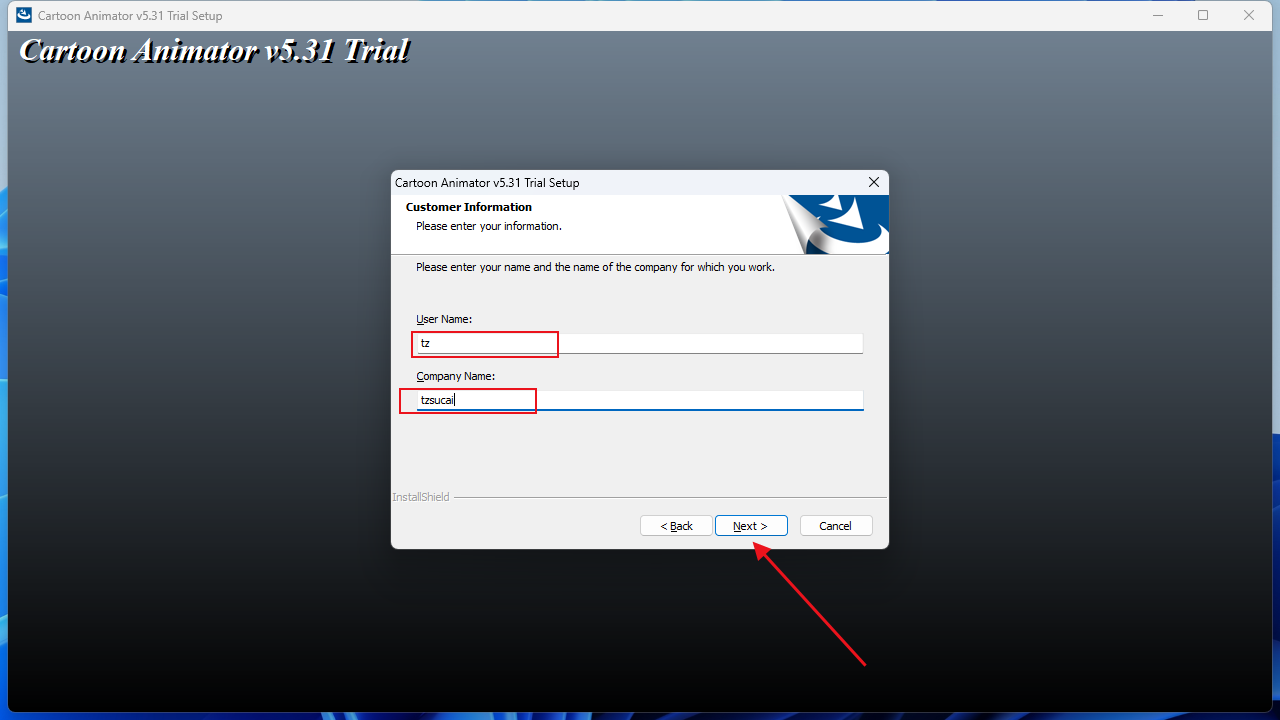Screen dimensions: 1280x720
Task: Click the Cartoon Animator icon in the title bar
Action: [24, 15]
